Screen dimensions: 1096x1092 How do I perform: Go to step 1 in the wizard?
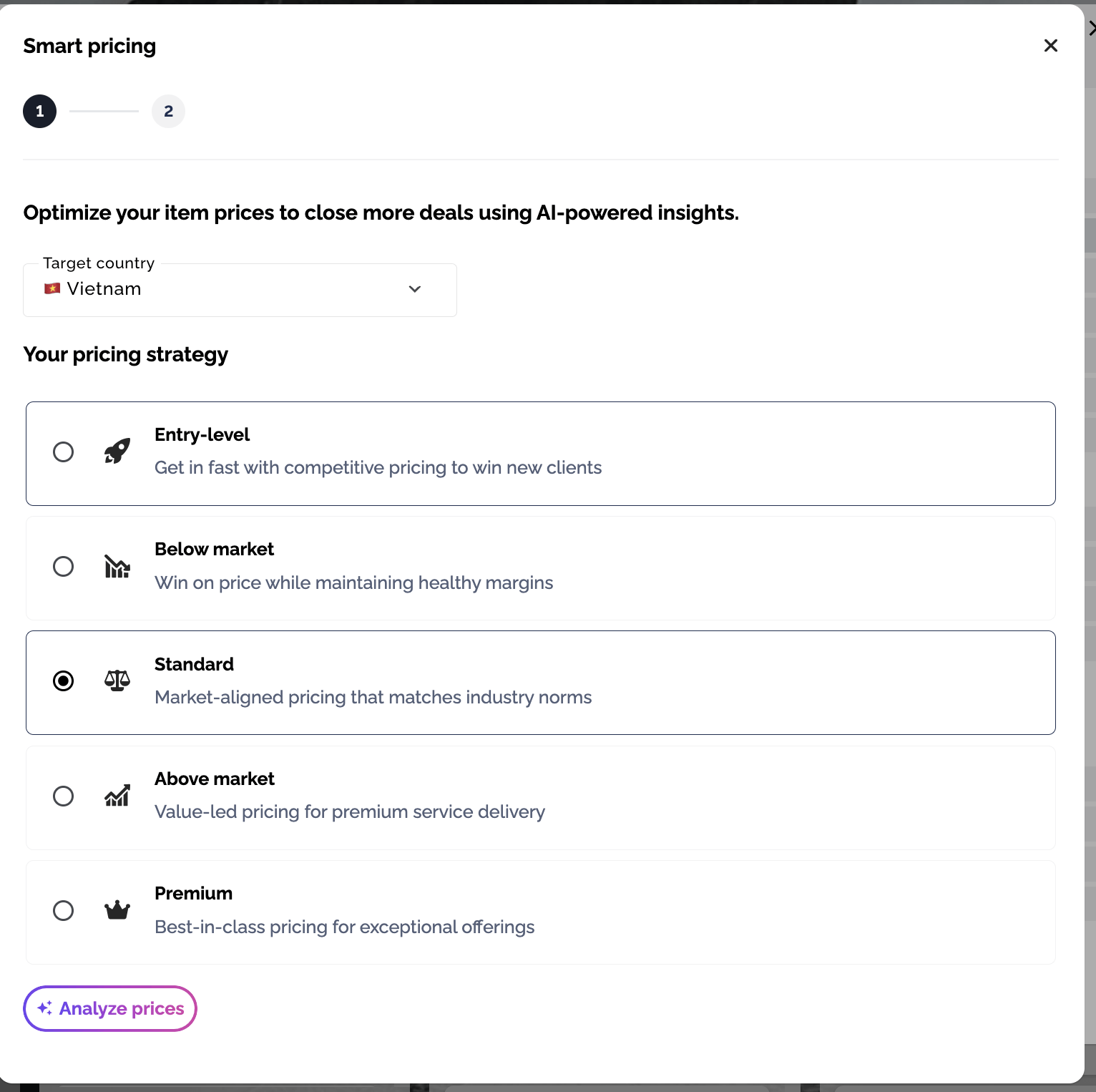(40, 112)
